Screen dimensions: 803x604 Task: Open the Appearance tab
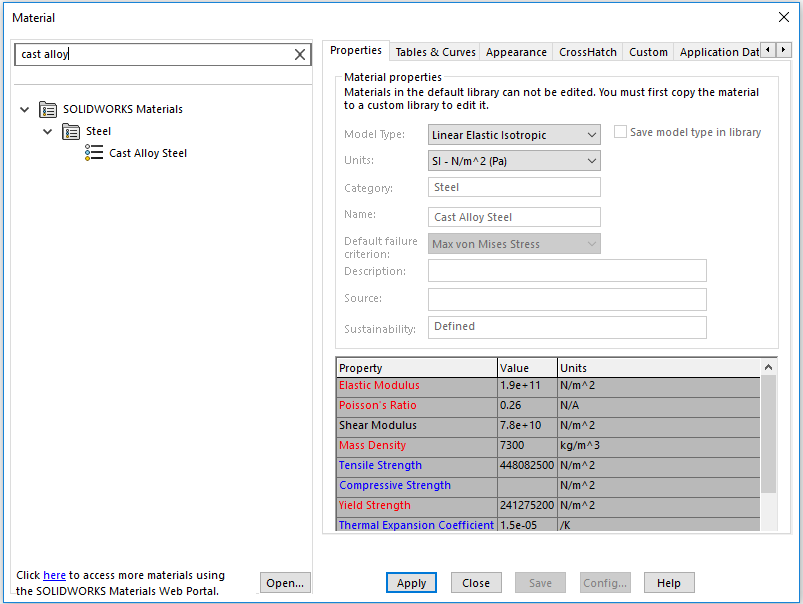click(516, 52)
